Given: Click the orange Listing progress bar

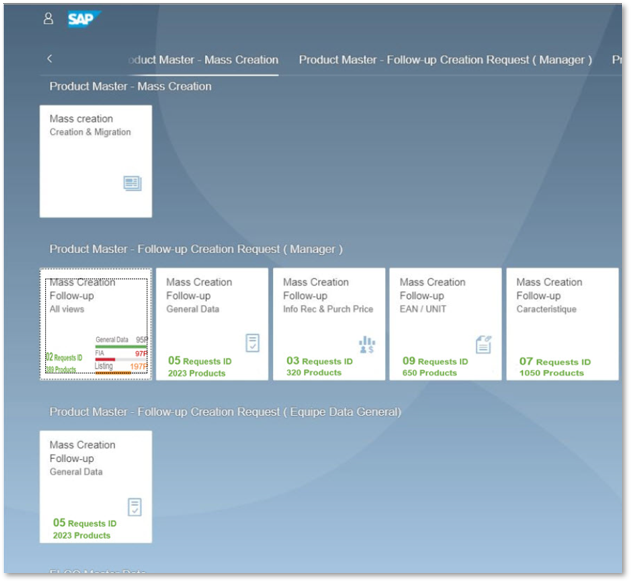Looking at the screenshot, I should pyautogui.click(x=116, y=373).
